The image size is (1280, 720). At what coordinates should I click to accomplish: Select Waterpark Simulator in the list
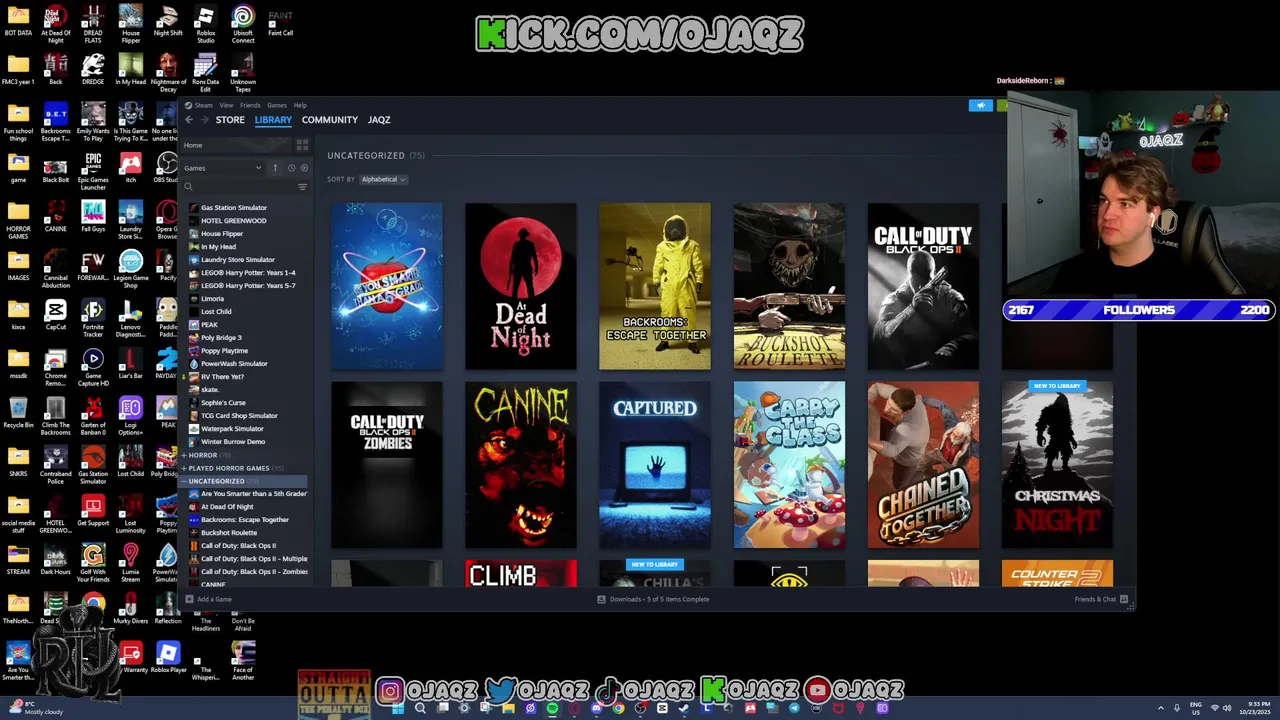[x=232, y=429]
